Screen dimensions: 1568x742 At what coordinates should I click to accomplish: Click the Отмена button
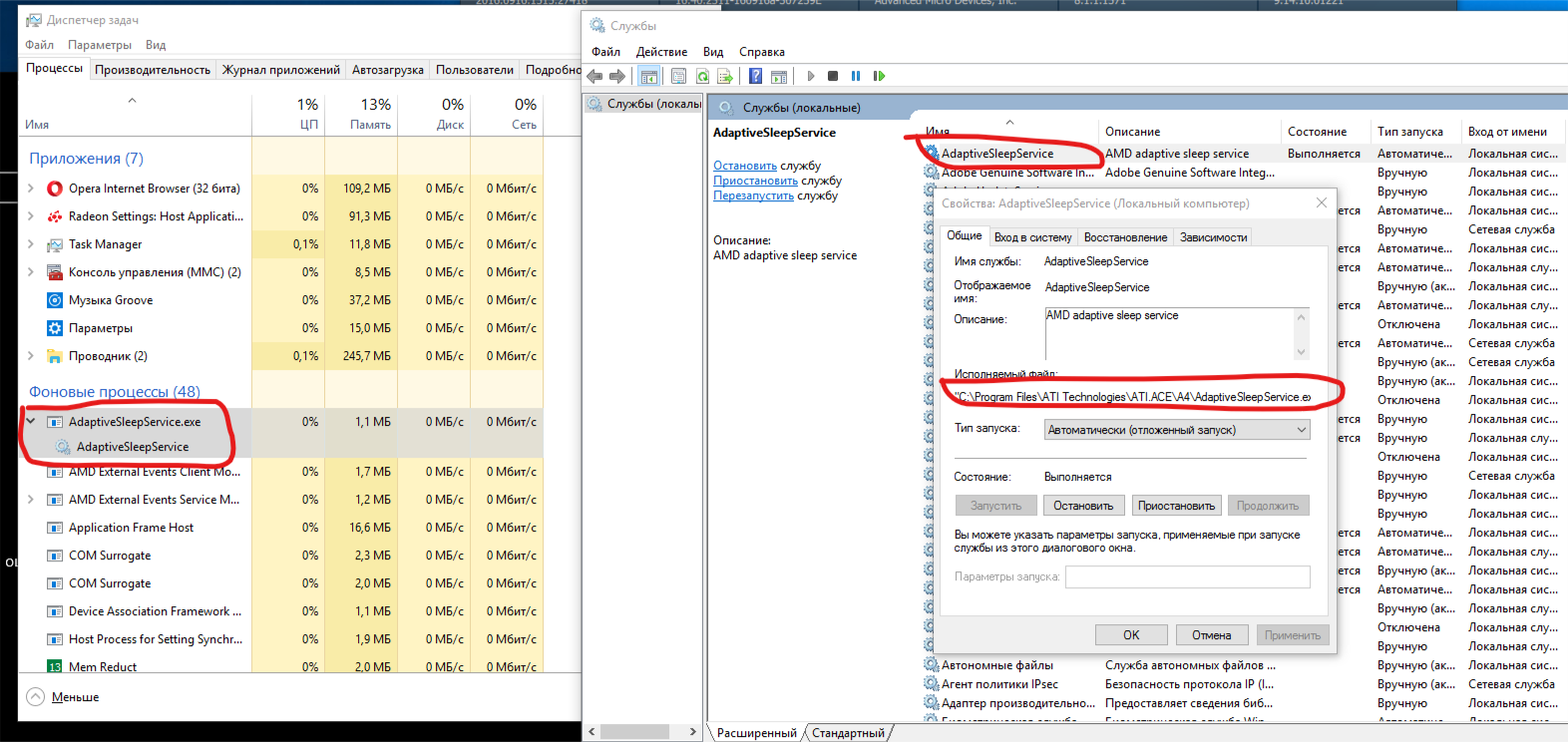1211,635
